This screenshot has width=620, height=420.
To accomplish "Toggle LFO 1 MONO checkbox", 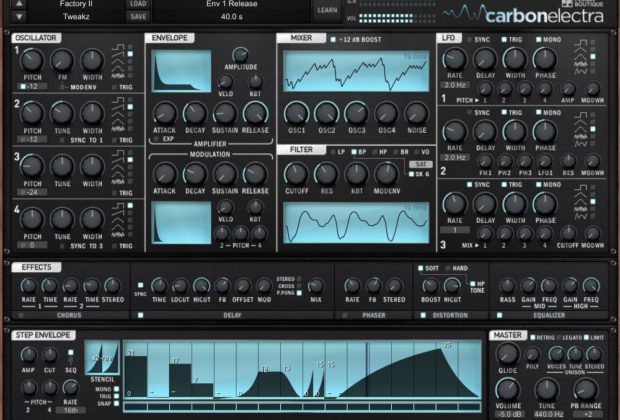I will pos(538,40).
